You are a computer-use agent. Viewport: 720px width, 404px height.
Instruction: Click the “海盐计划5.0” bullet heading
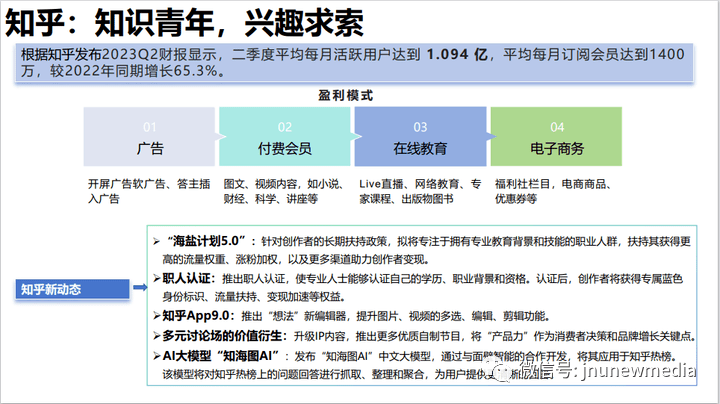pos(206,241)
